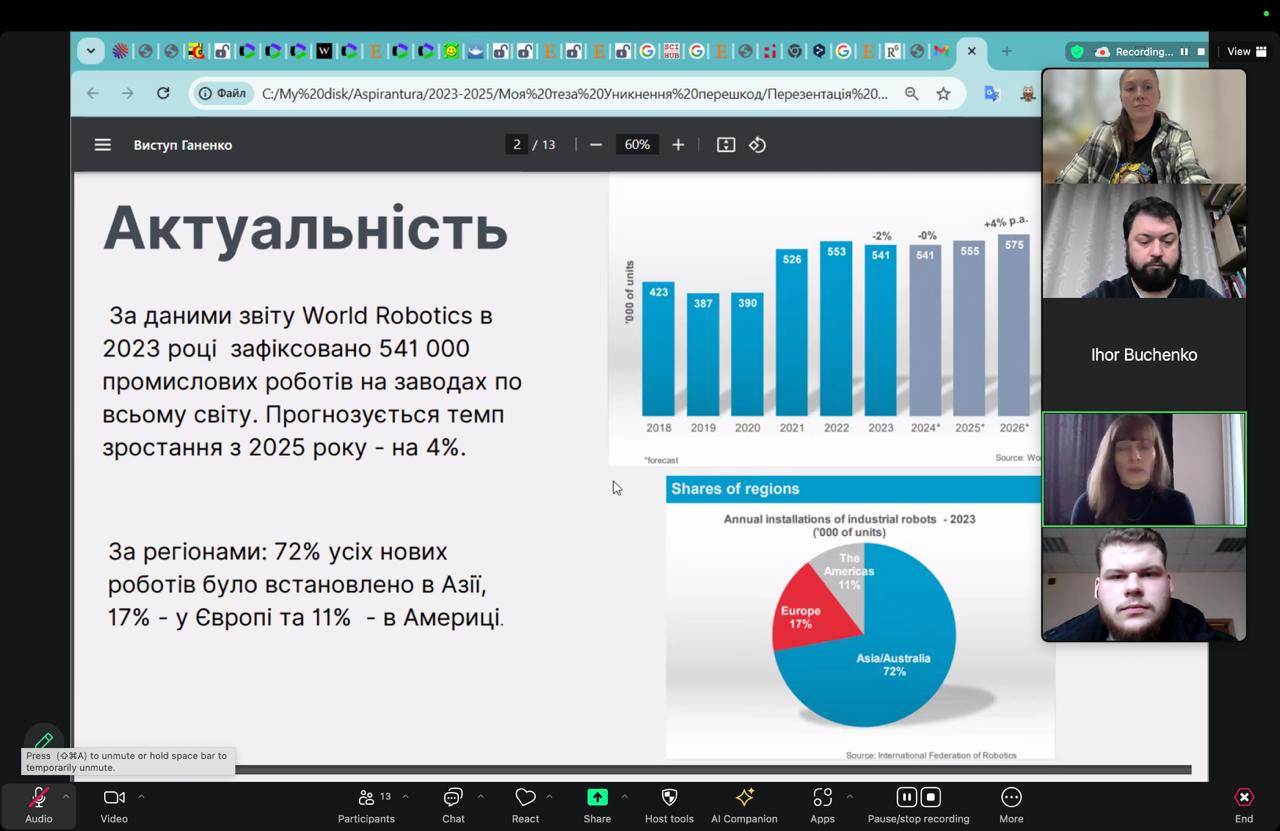Switch to the Wikipedia W tab
Image resolution: width=1280 pixels, height=831 pixels.
pos(324,51)
